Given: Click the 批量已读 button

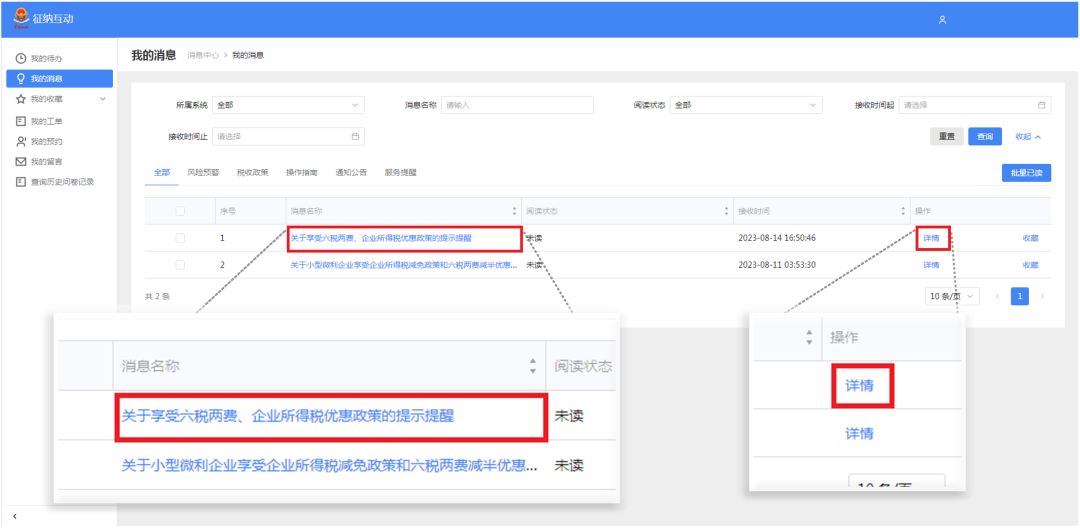Looking at the screenshot, I should click(1026, 173).
